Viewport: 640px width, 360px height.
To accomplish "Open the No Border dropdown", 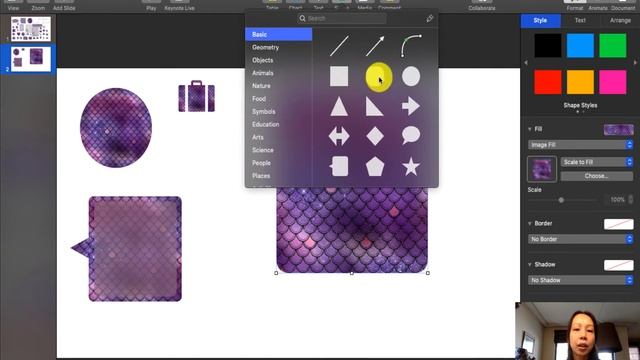I will pos(580,239).
